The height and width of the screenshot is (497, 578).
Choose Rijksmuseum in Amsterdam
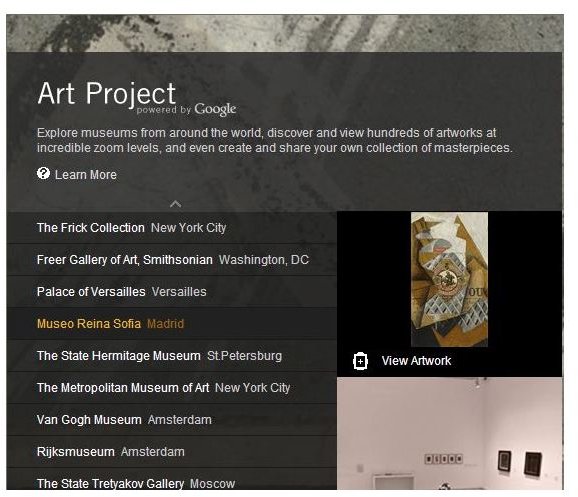coord(171,452)
